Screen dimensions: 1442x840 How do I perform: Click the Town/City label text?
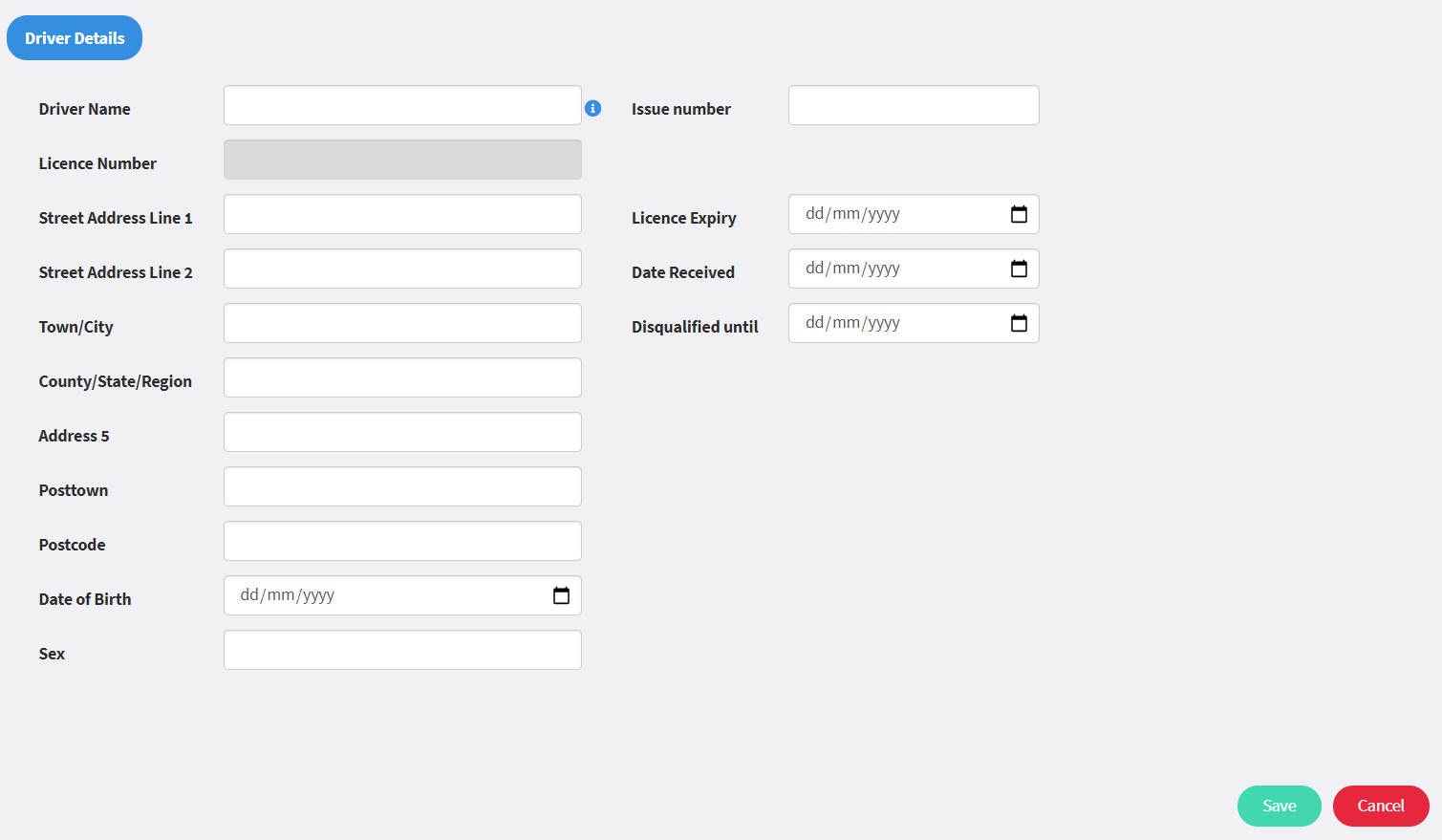click(75, 327)
